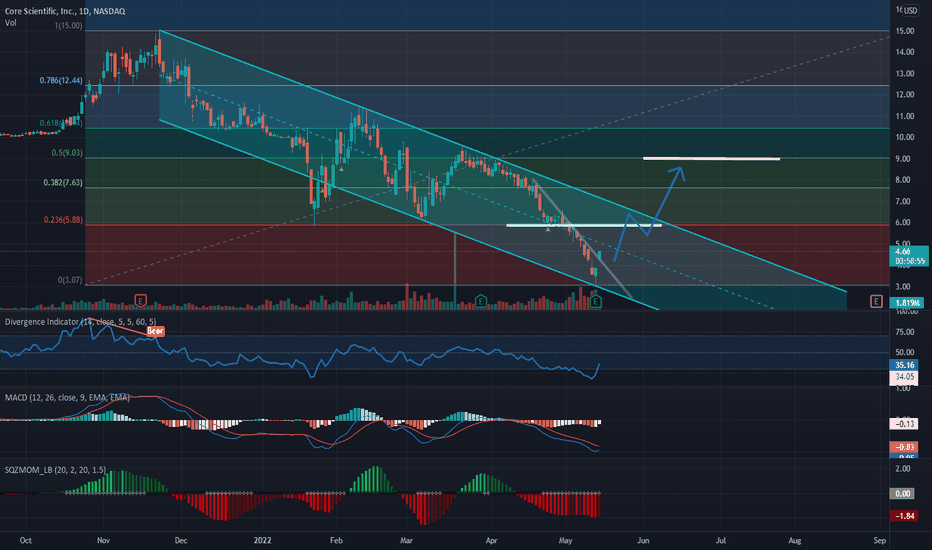Open earnings marker E below the May candles
Image resolution: width=932 pixels, height=550 pixels.
(x=596, y=302)
